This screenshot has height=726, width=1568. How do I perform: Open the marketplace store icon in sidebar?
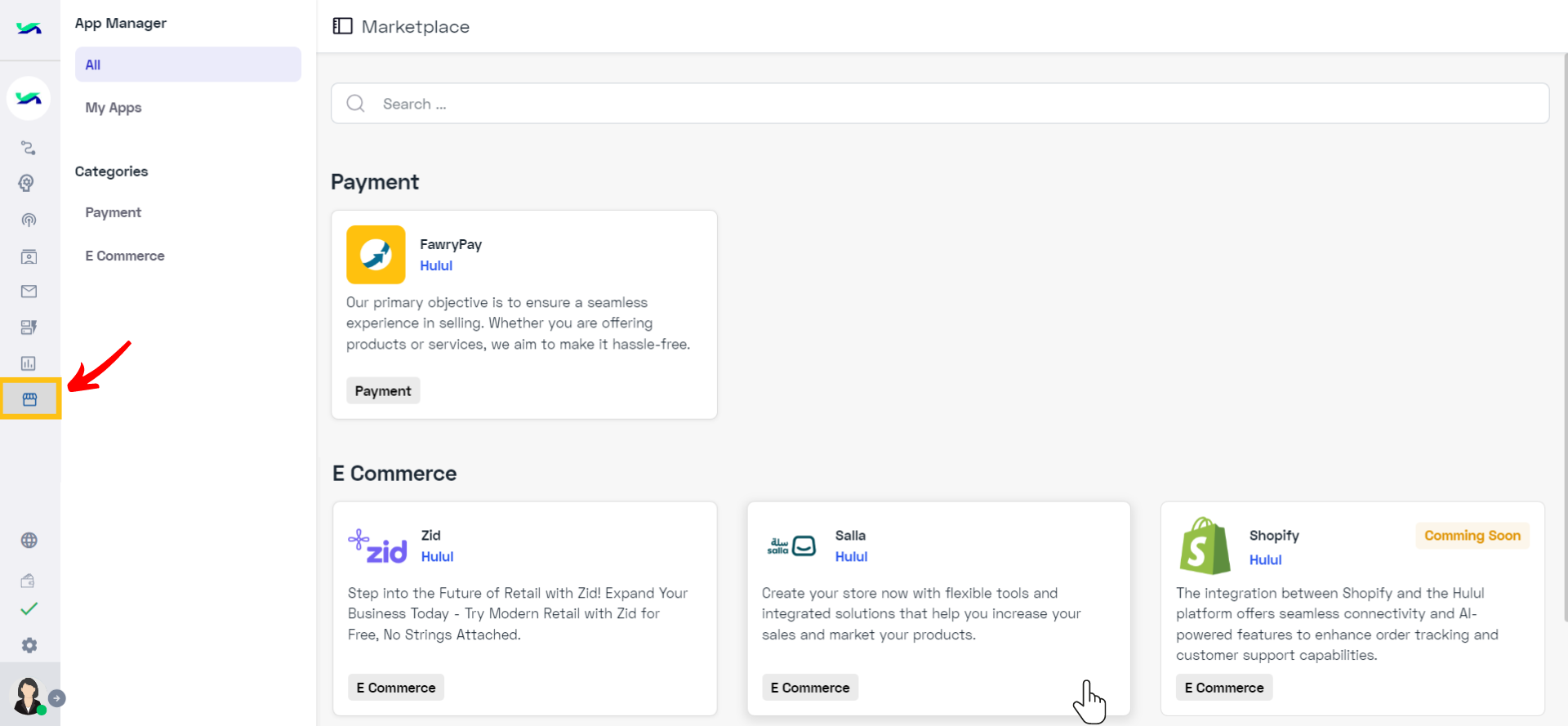coord(30,399)
